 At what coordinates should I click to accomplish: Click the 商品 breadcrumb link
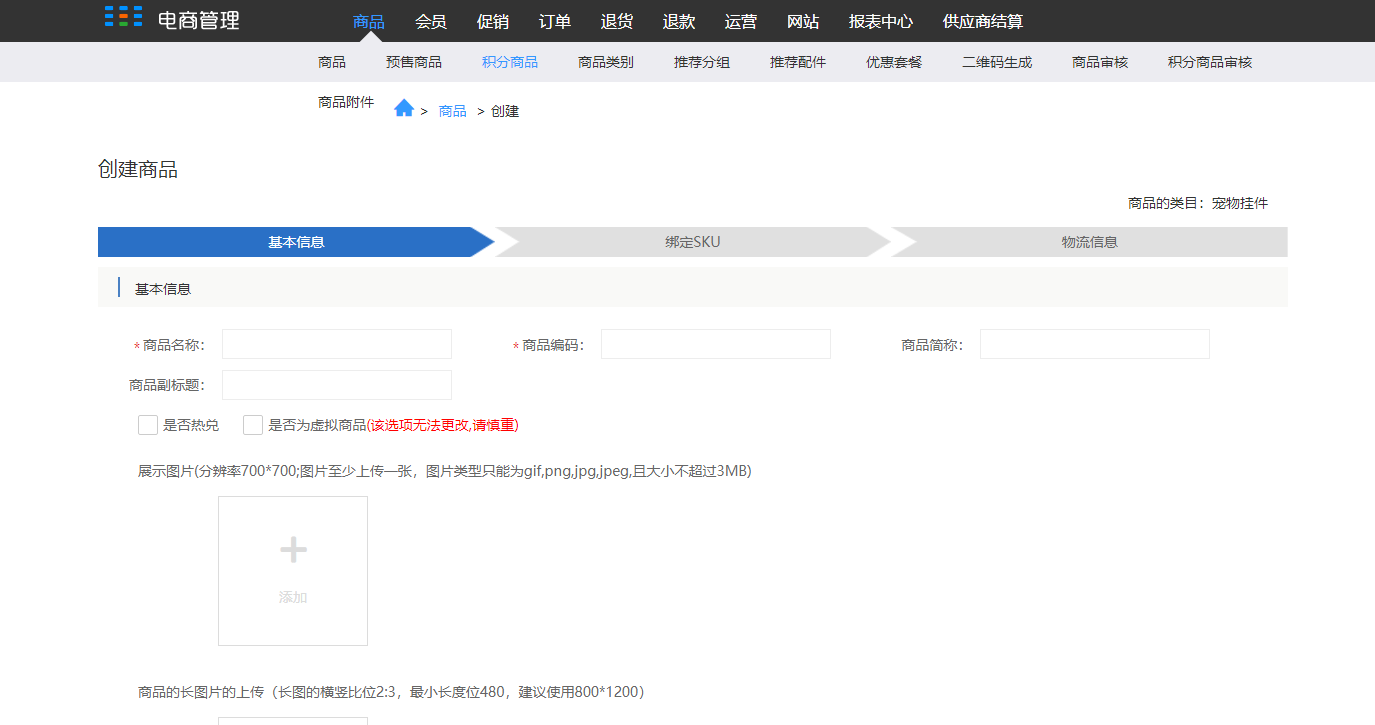click(453, 111)
